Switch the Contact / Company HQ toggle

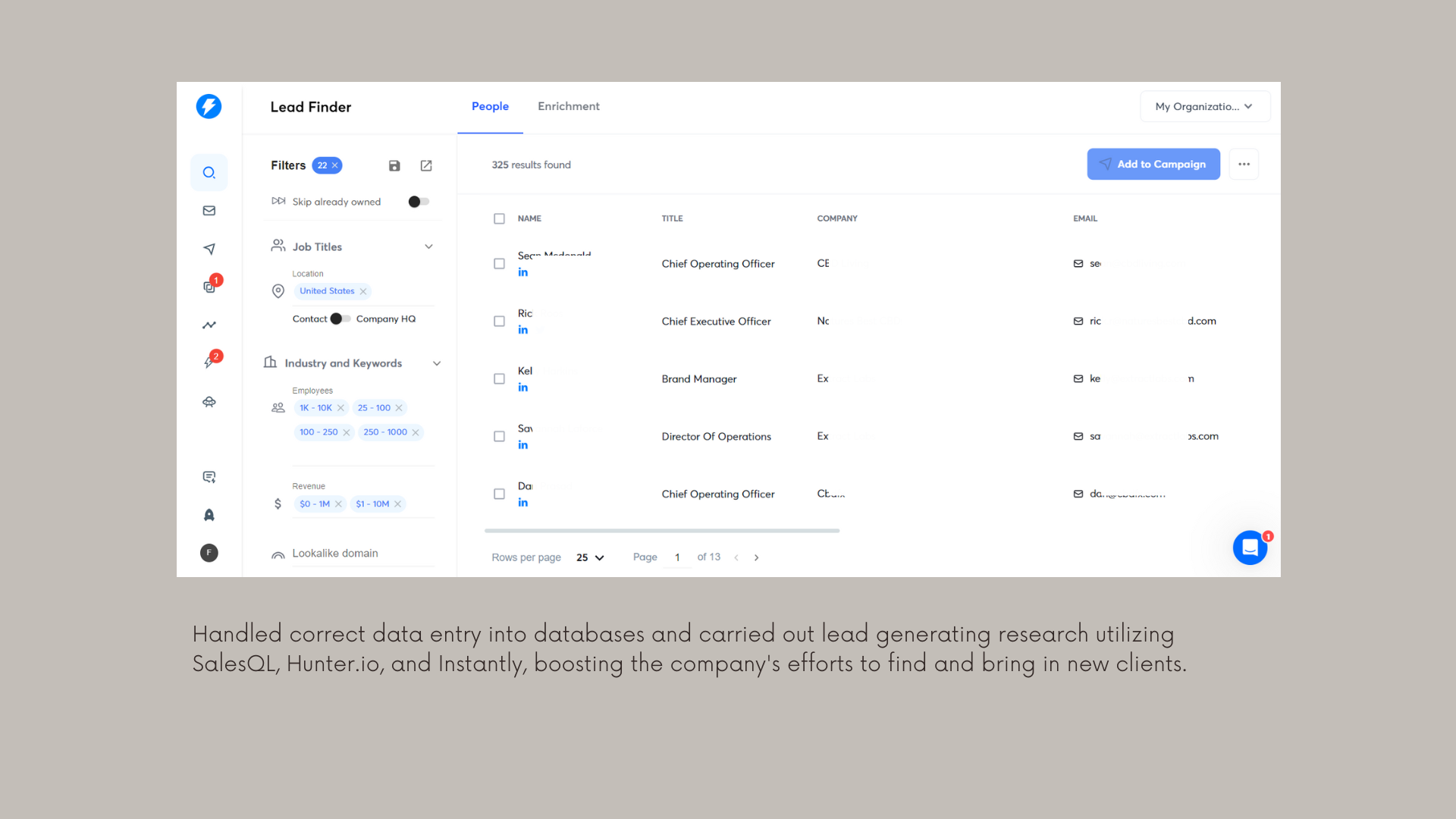[340, 318]
